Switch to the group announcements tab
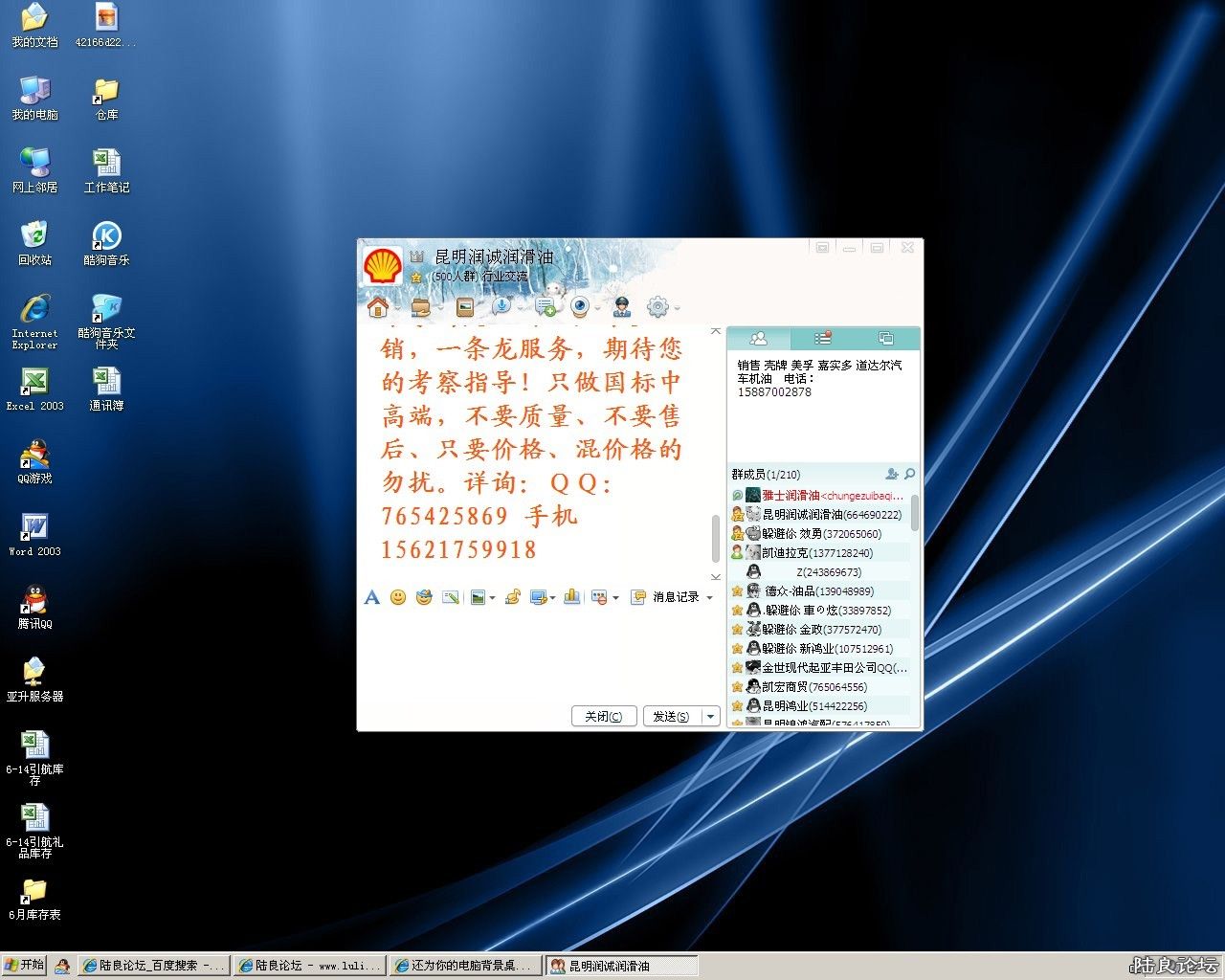Image resolution: width=1225 pixels, height=980 pixels. (821, 338)
